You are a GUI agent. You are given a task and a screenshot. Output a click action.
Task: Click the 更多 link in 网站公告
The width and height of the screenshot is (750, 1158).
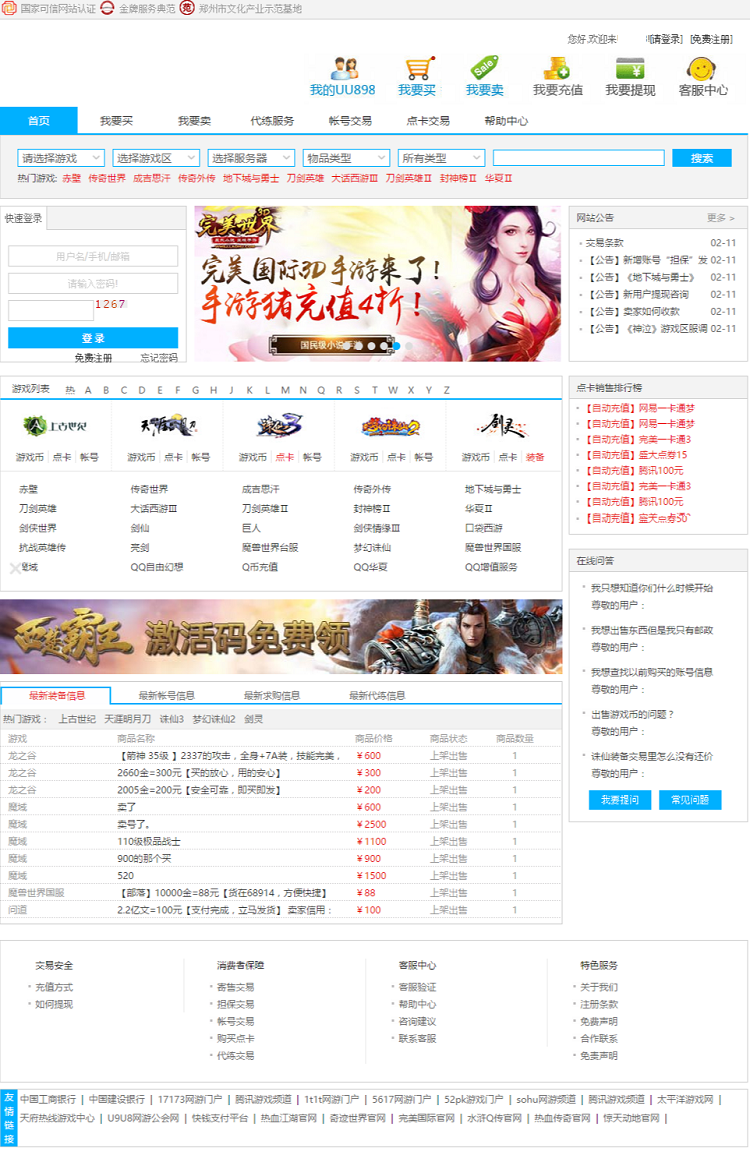click(x=720, y=218)
